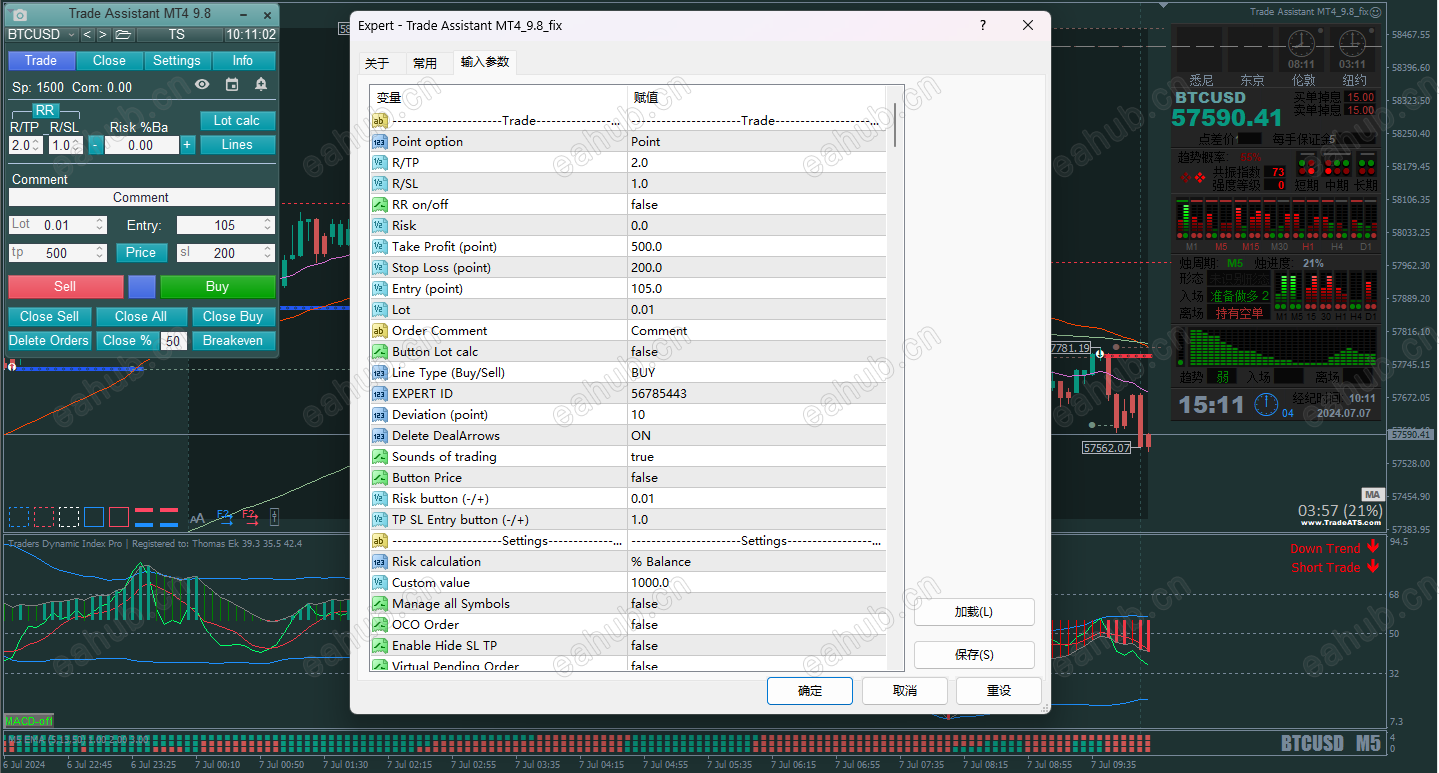Select the solid blue rectangle drawing tool
The height and width of the screenshot is (773, 1439).
pyautogui.click(x=94, y=517)
